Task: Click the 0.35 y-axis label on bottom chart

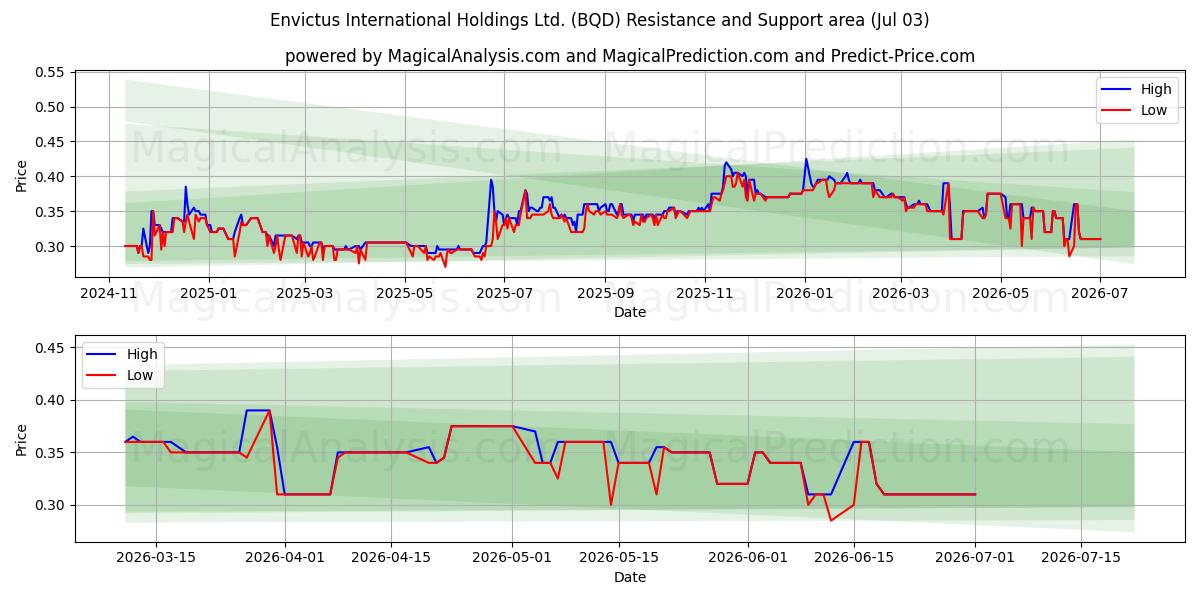Action: (49, 453)
